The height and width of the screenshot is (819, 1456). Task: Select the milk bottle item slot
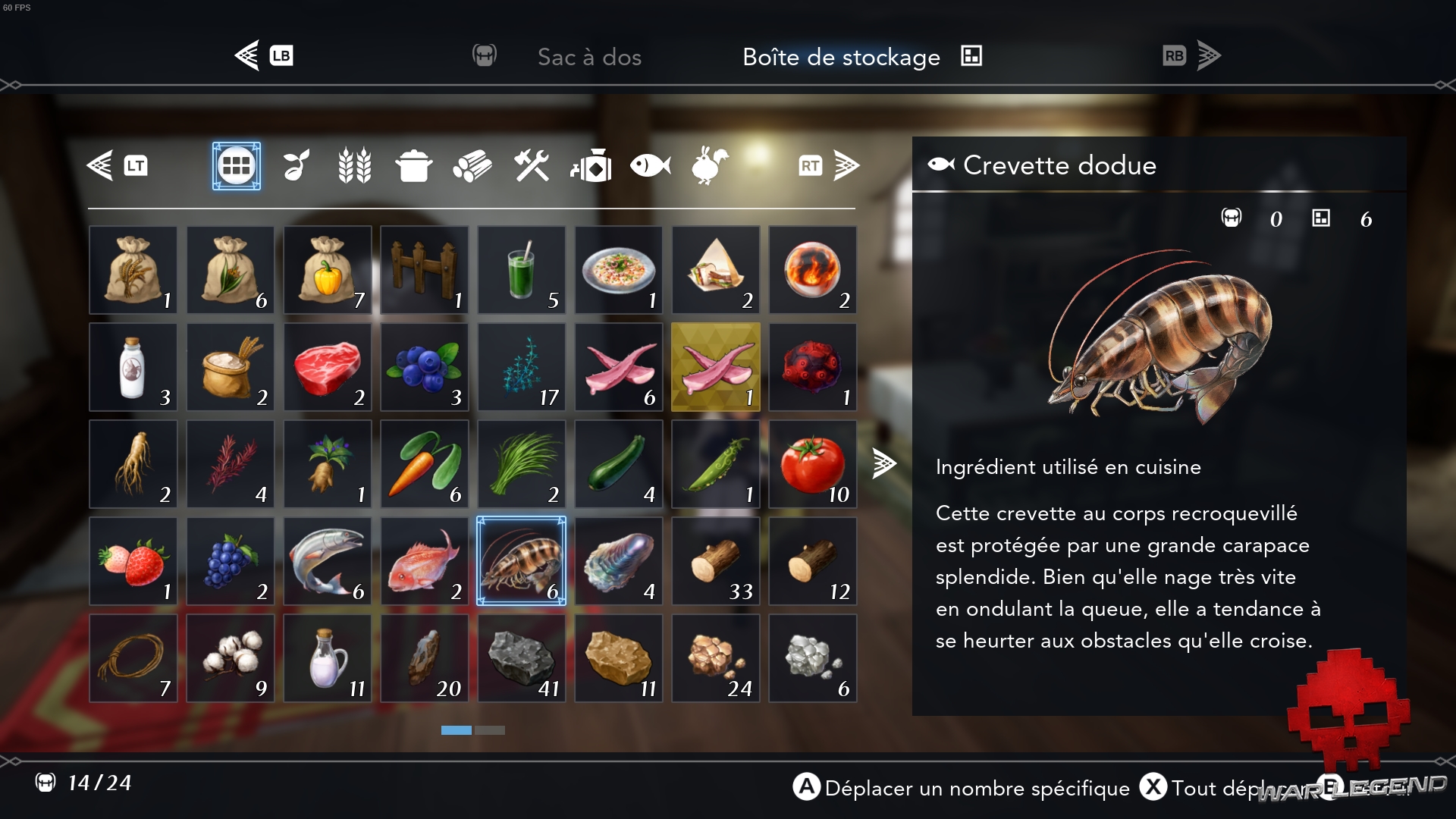133,367
